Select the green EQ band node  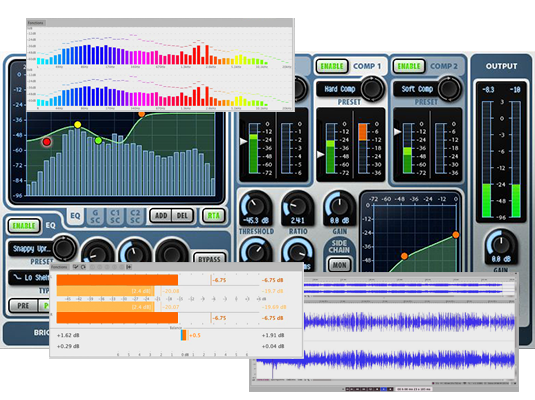[x=98, y=140]
